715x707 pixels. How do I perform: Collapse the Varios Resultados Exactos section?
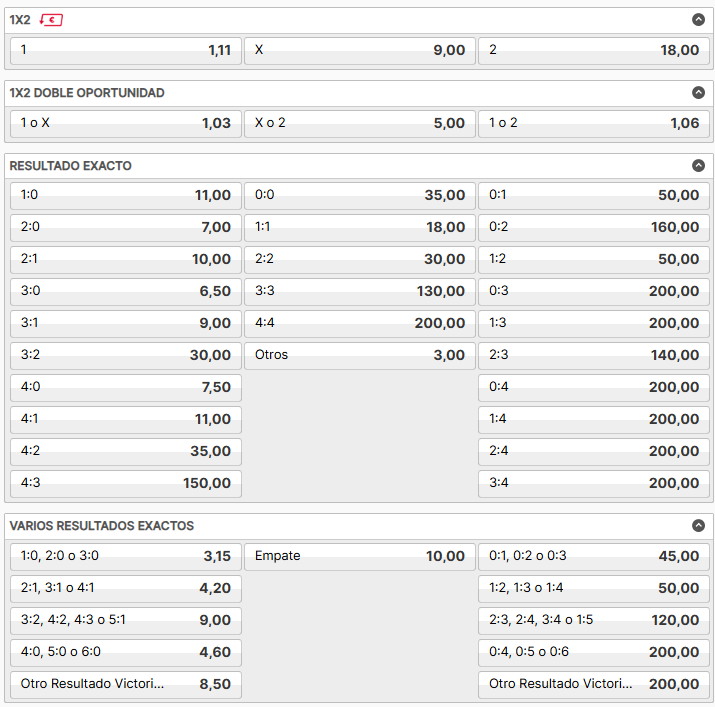click(x=698, y=525)
